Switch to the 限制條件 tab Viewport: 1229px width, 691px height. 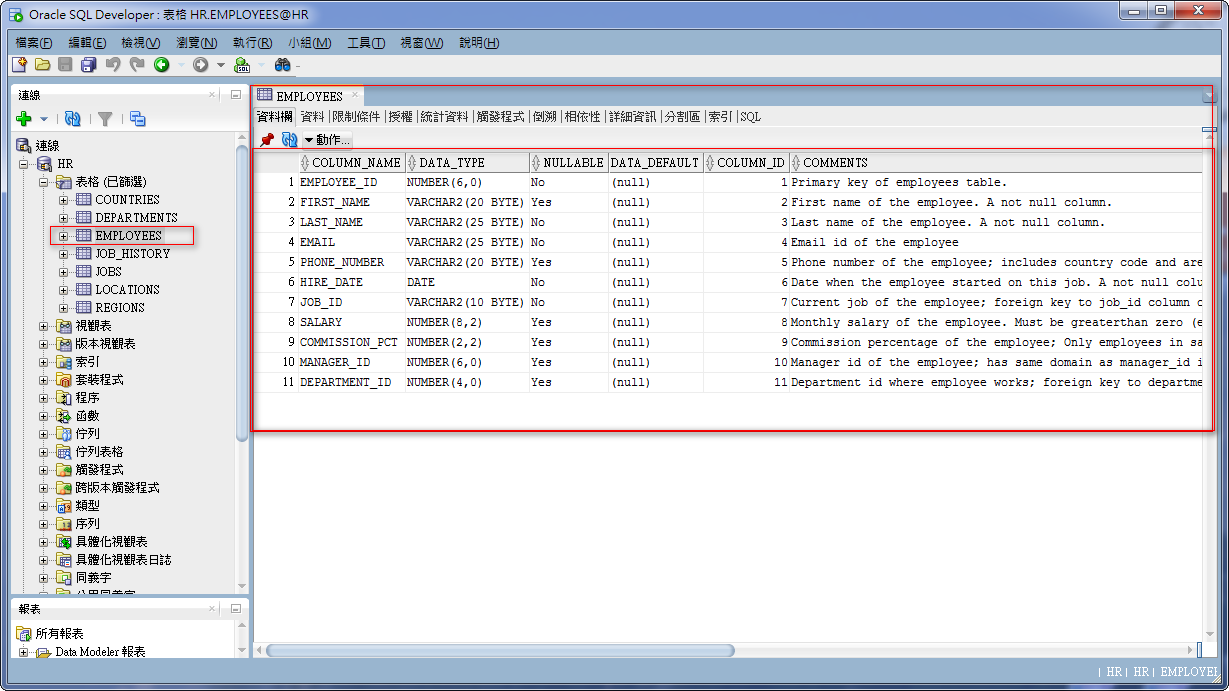[x=356, y=117]
